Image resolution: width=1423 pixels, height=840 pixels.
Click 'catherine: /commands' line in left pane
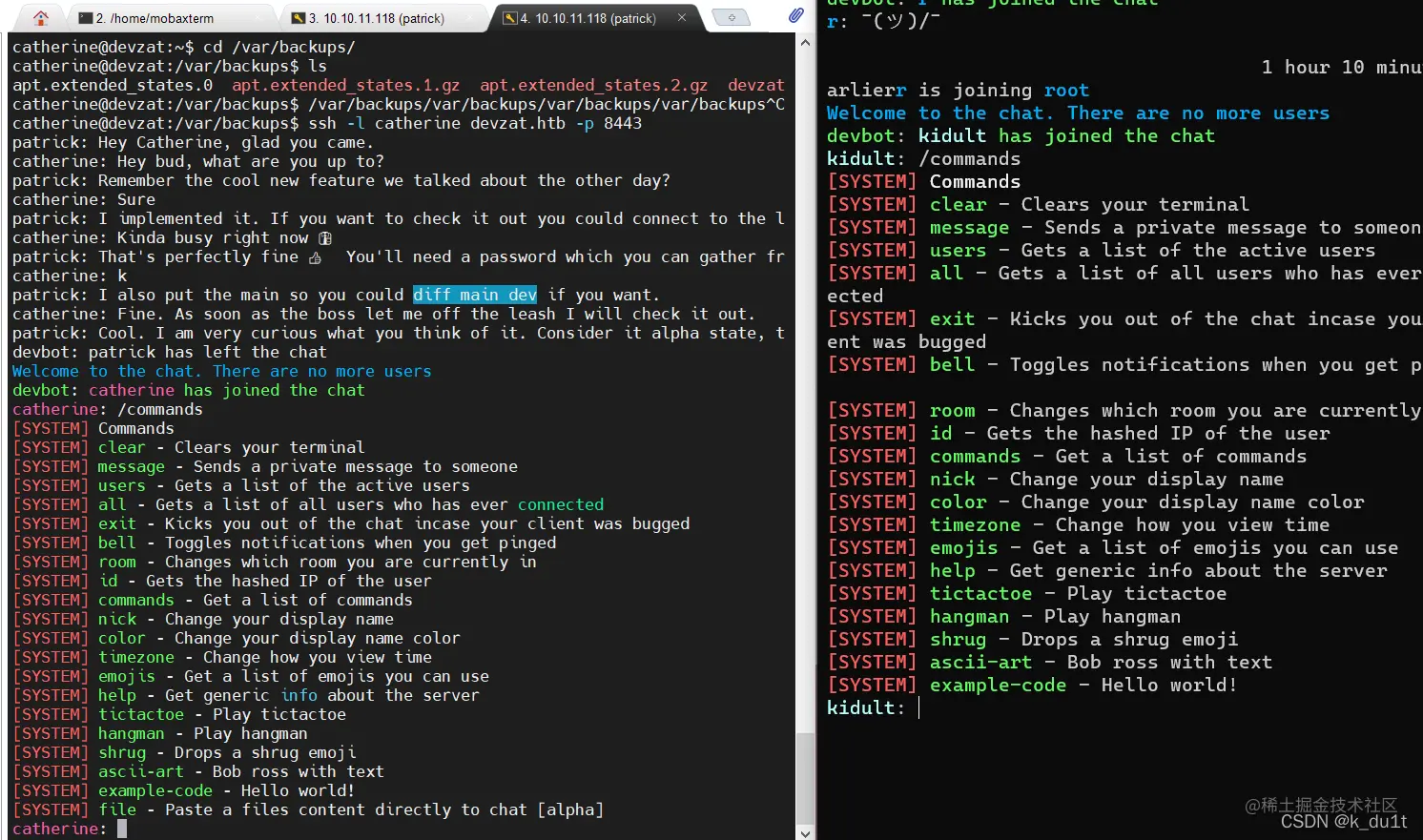108,409
